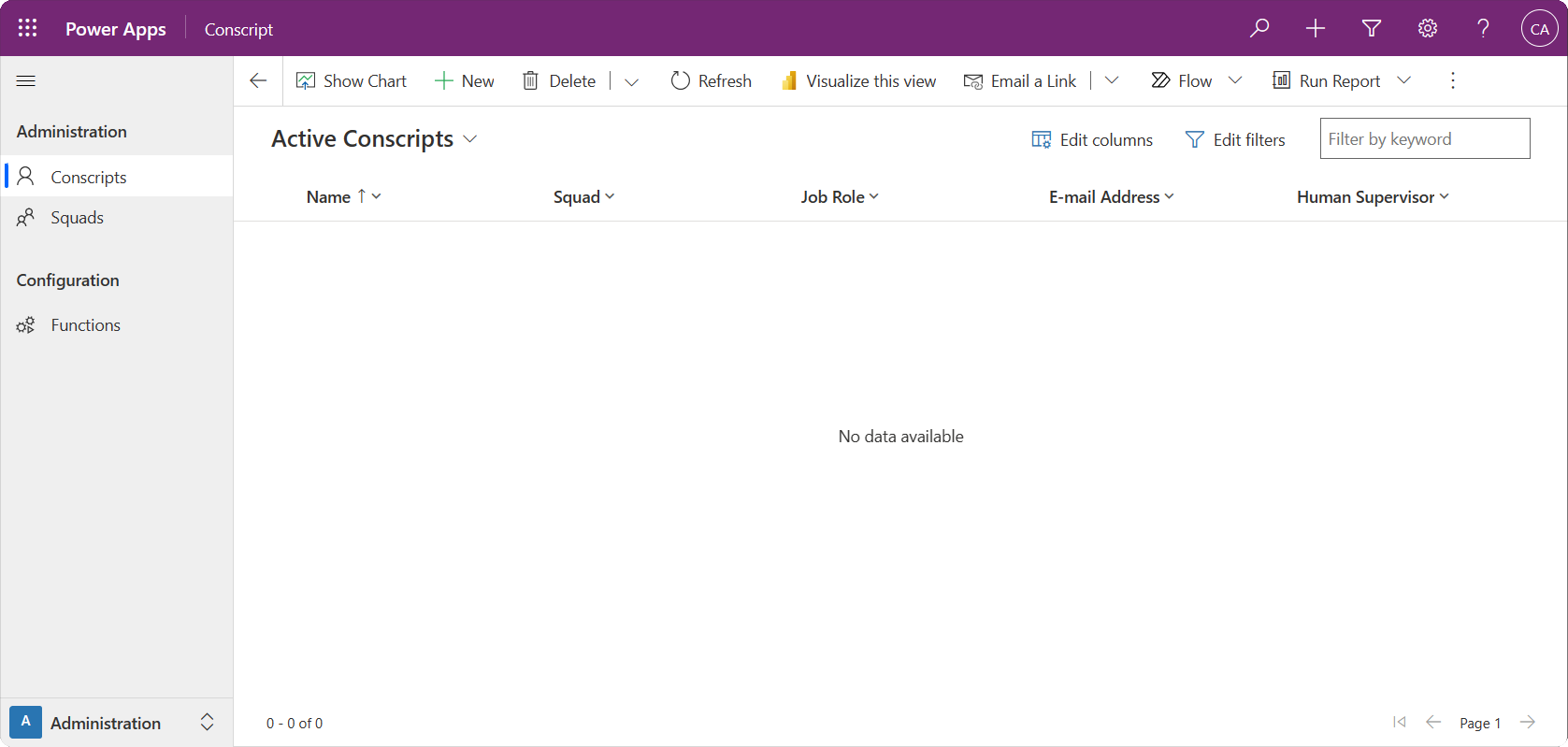Select Functions in the sidebar
The width and height of the screenshot is (1568, 747).
(x=117, y=325)
